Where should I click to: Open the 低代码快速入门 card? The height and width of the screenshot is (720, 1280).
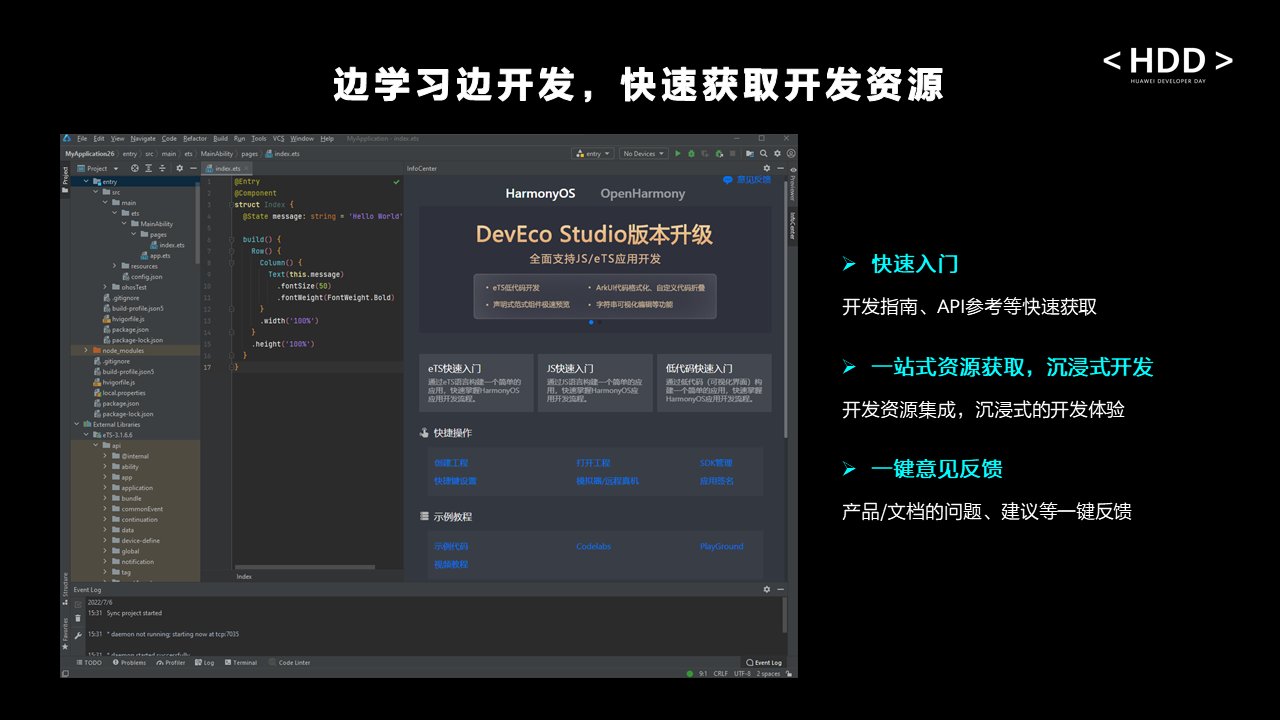(714, 383)
